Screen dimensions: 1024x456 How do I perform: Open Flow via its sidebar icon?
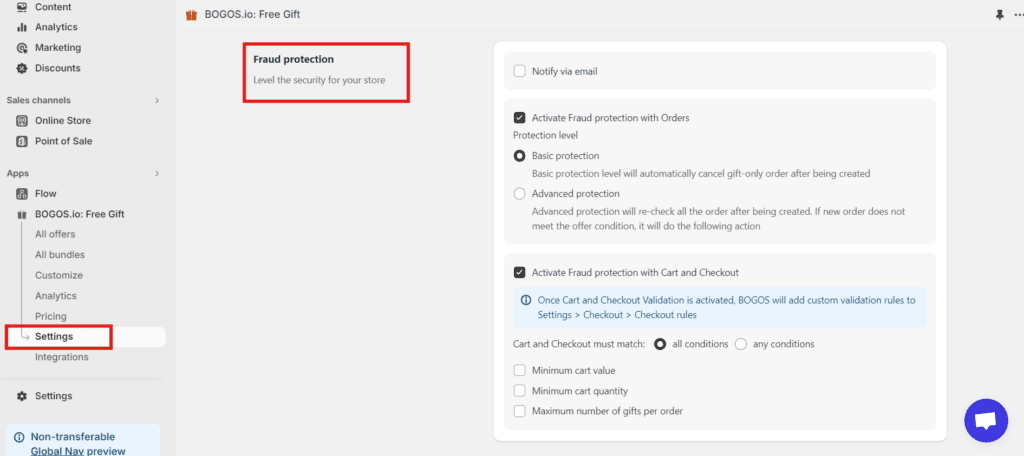(x=22, y=194)
